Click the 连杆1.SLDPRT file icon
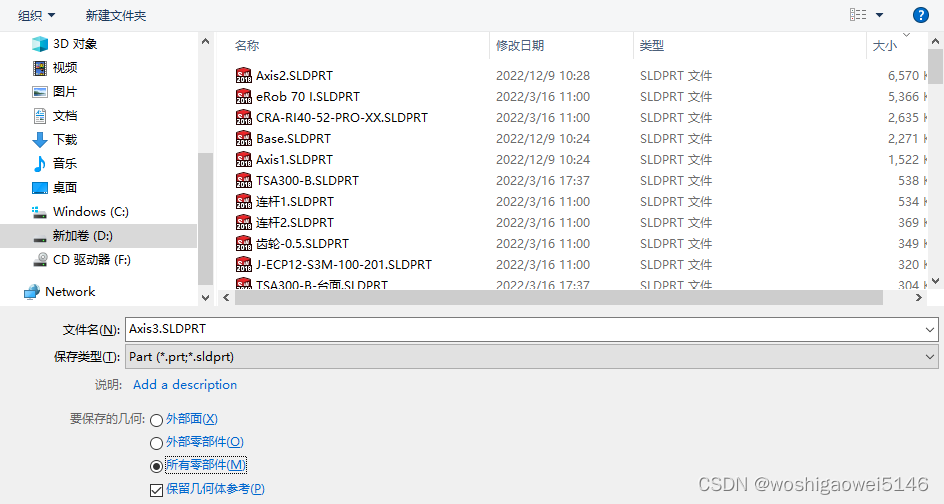944x504 pixels. point(243,202)
